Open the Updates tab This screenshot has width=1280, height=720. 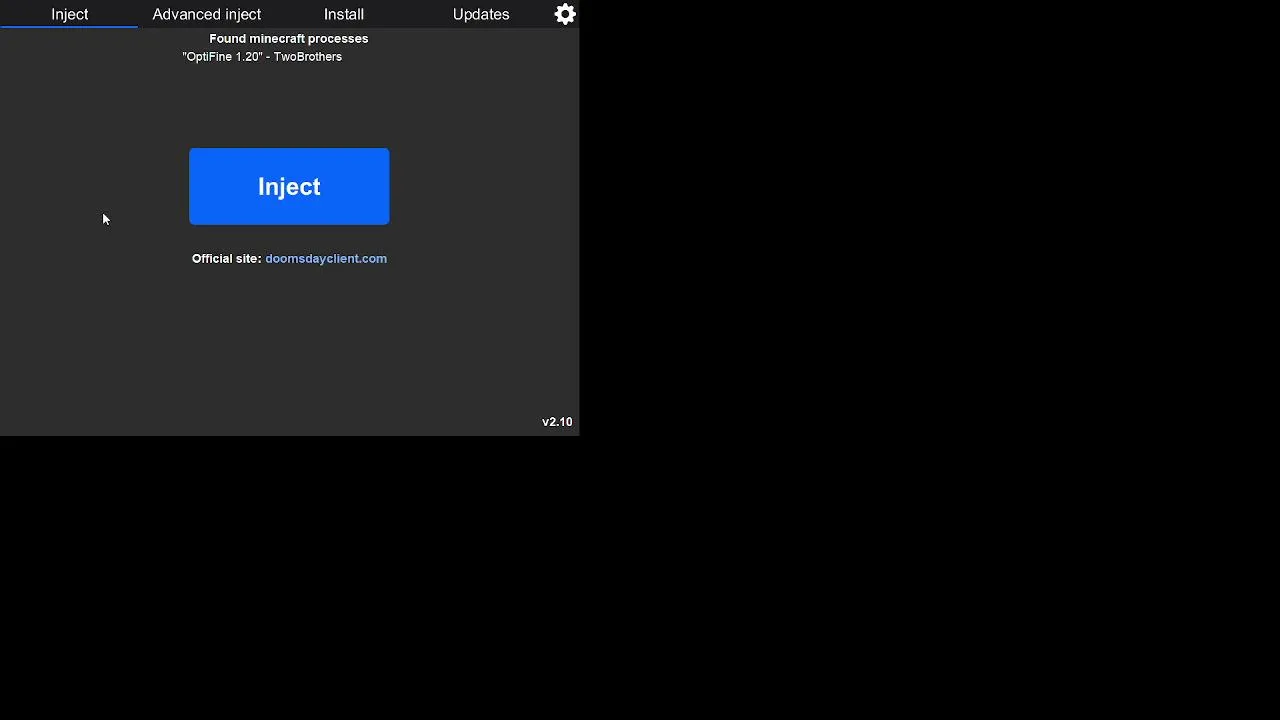click(x=481, y=14)
